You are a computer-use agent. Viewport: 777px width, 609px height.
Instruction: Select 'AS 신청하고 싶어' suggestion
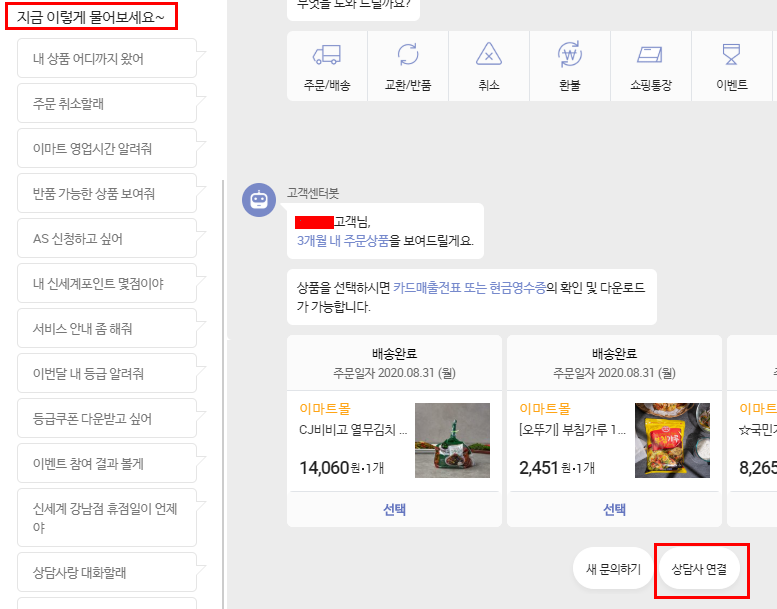coord(107,238)
